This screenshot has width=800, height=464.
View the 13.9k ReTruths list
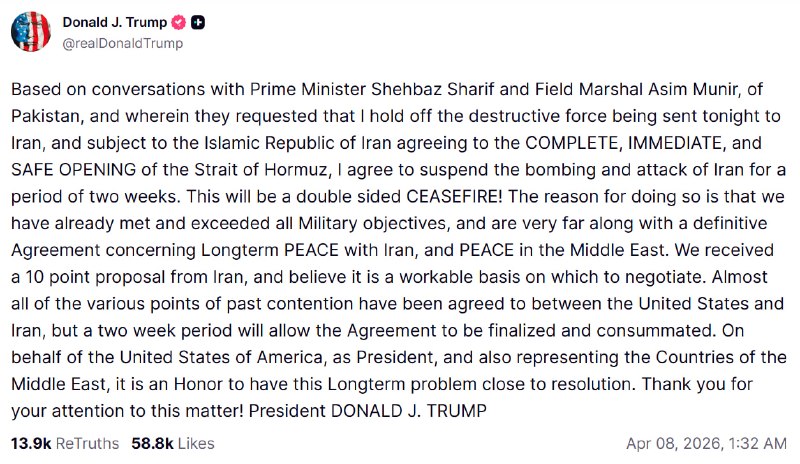click(x=65, y=443)
